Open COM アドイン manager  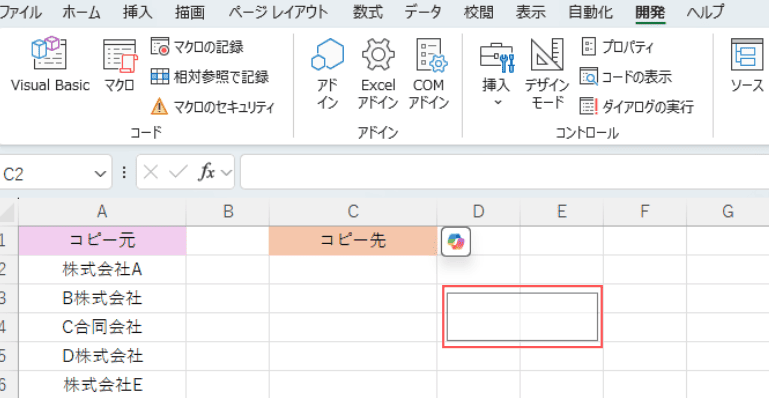click(x=431, y=75)
